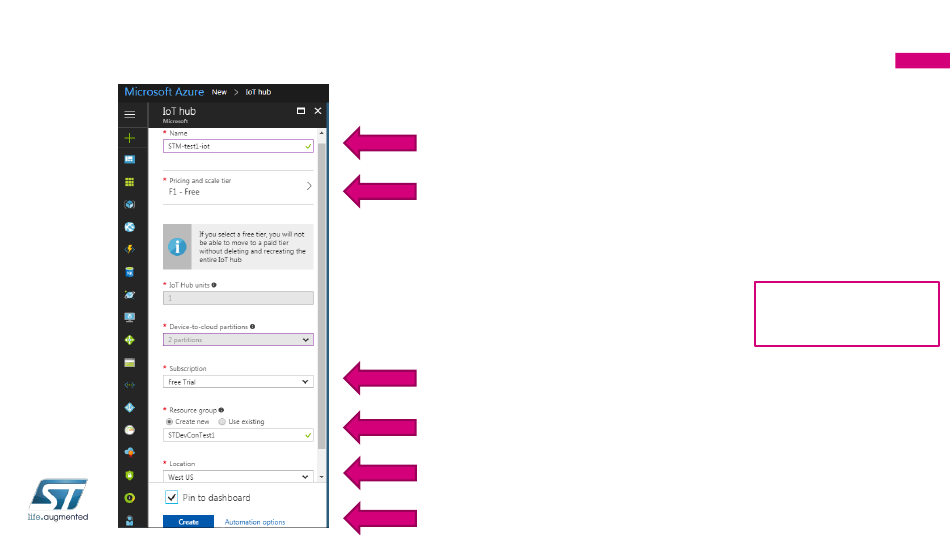Open Security Center shield icon
This screenshot has height=535, width=950.
pyautogui.click(x=130, y=475)
